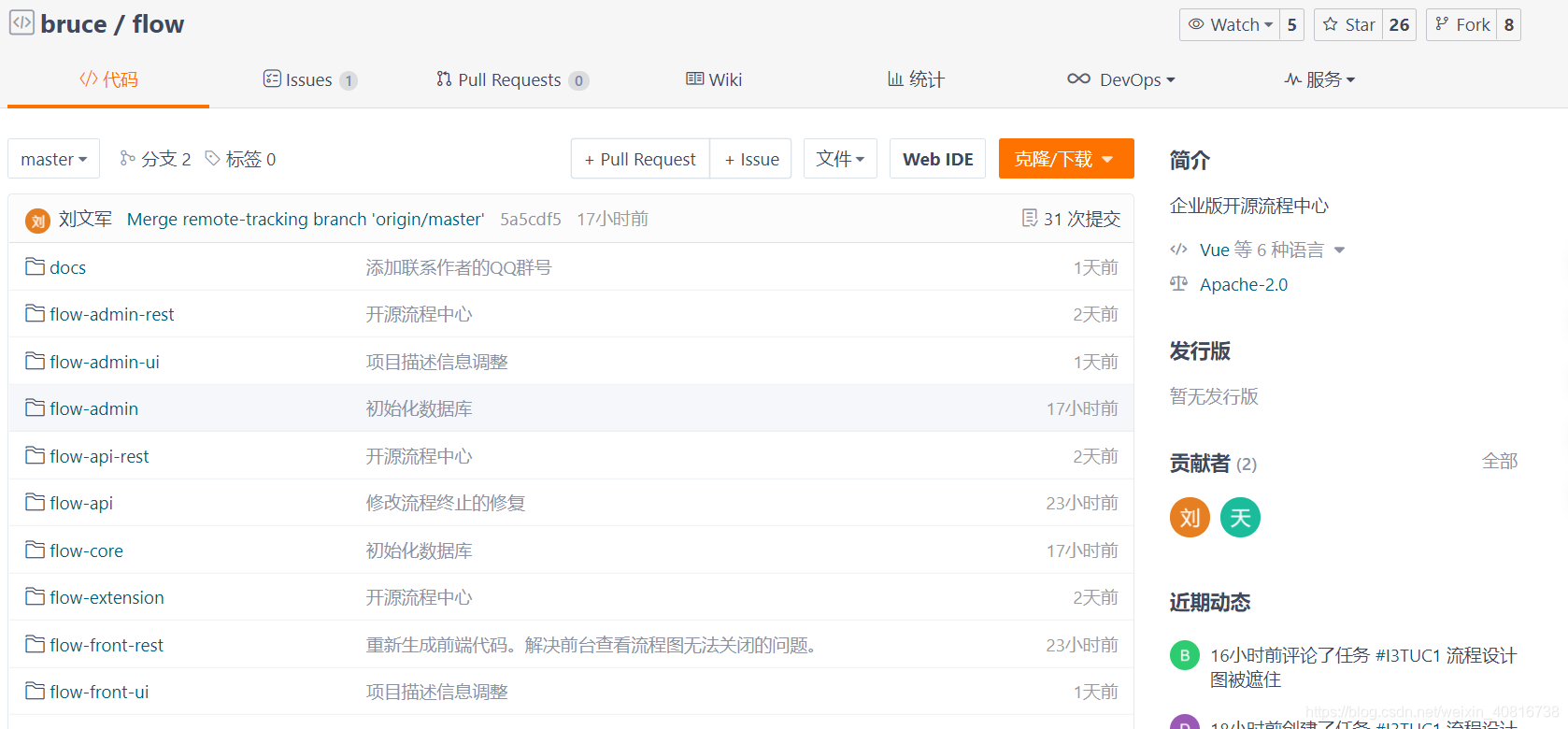This screenshot has height=729, width=1568.
Task: Launch the Web IDE
Action: pos(938,159)
